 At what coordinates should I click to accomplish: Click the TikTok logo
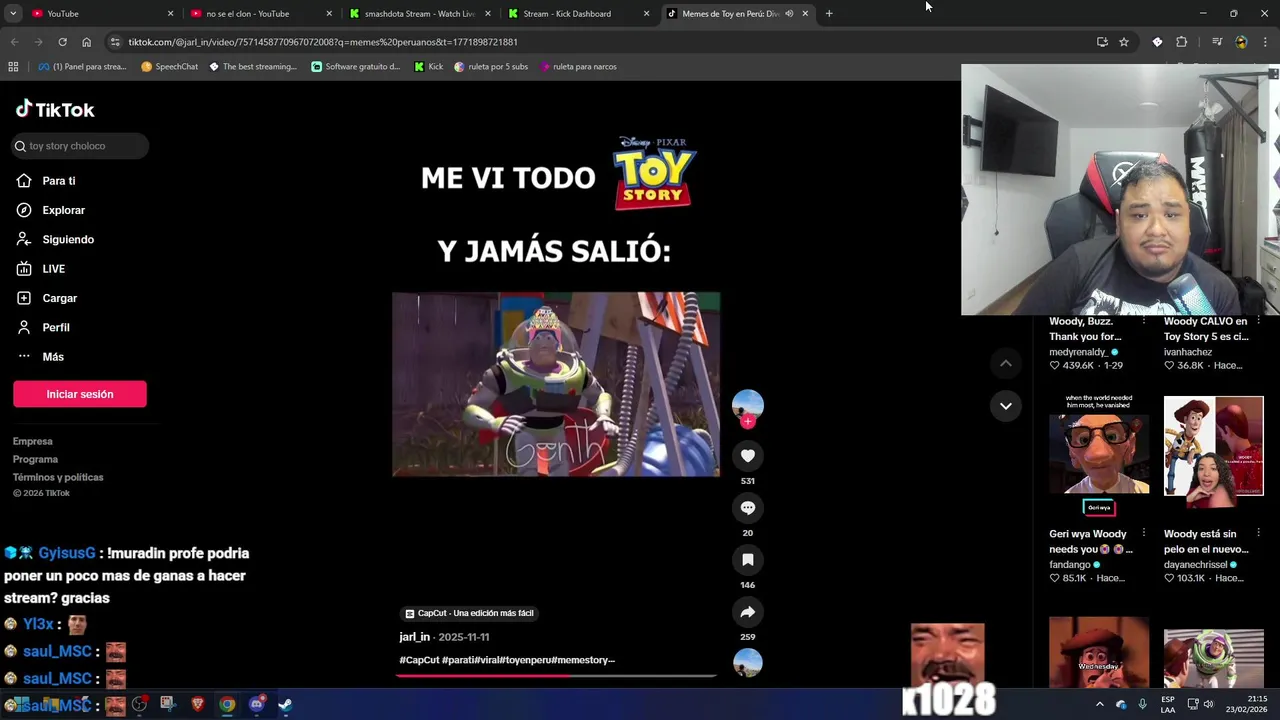[55, 109]
